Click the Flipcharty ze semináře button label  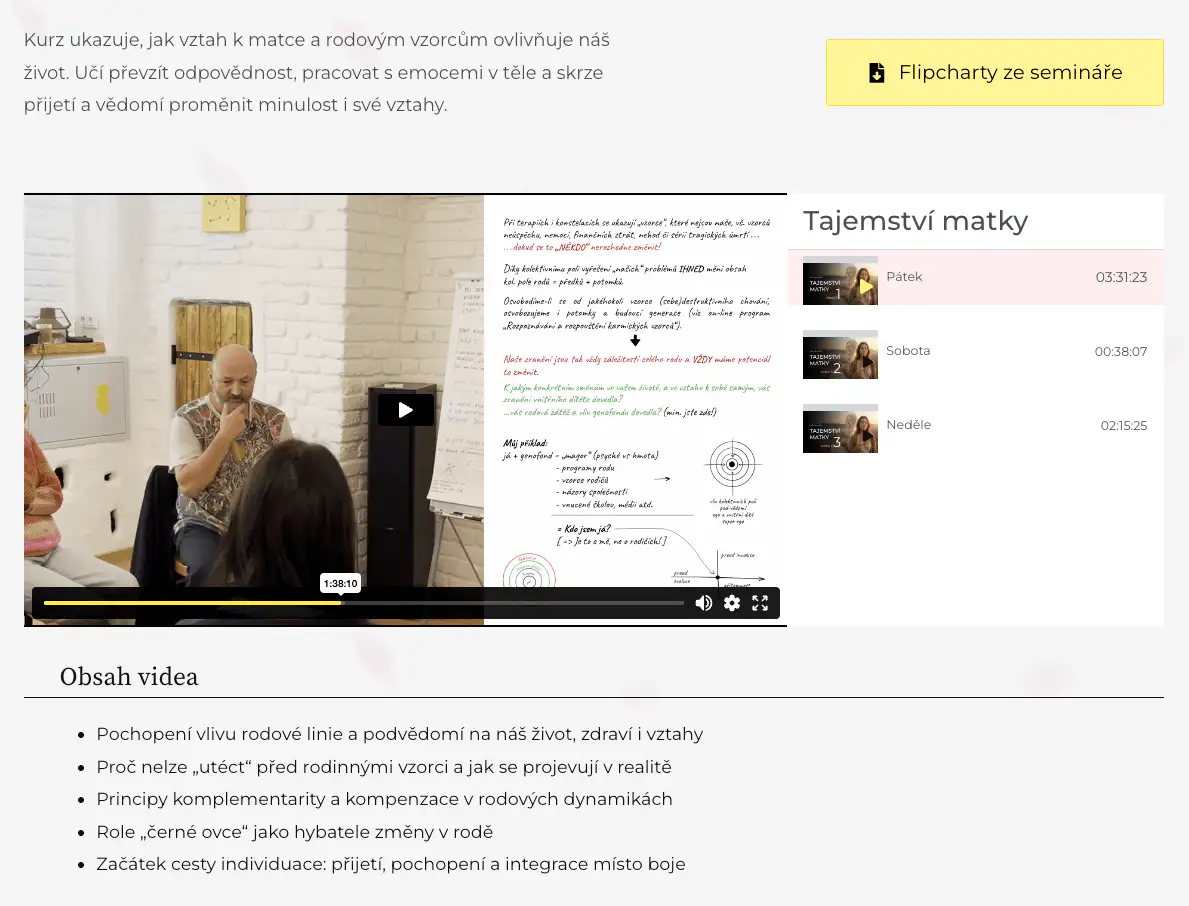(x=1010, y=73)
